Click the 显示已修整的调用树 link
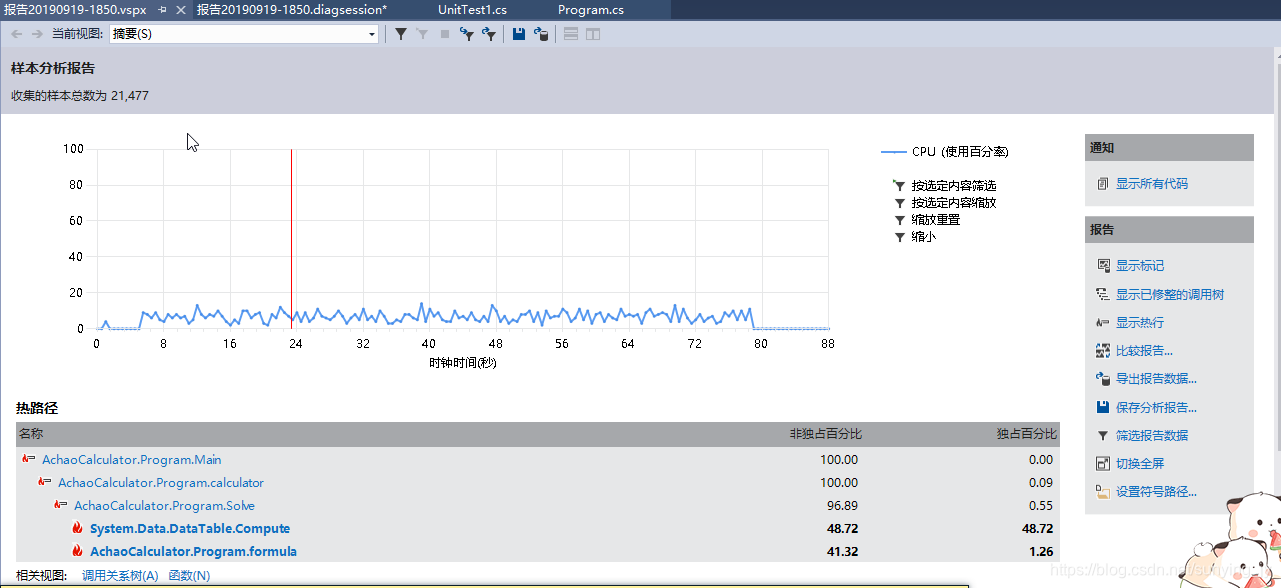Image resolution: width=1281 pixels, height=588 pixels. (1170, 294)
